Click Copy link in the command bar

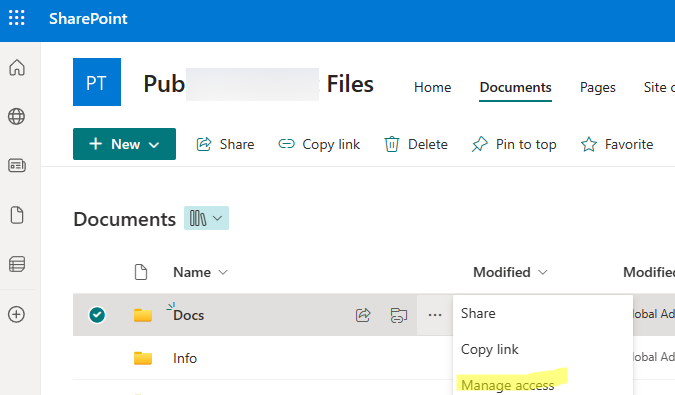319,144
